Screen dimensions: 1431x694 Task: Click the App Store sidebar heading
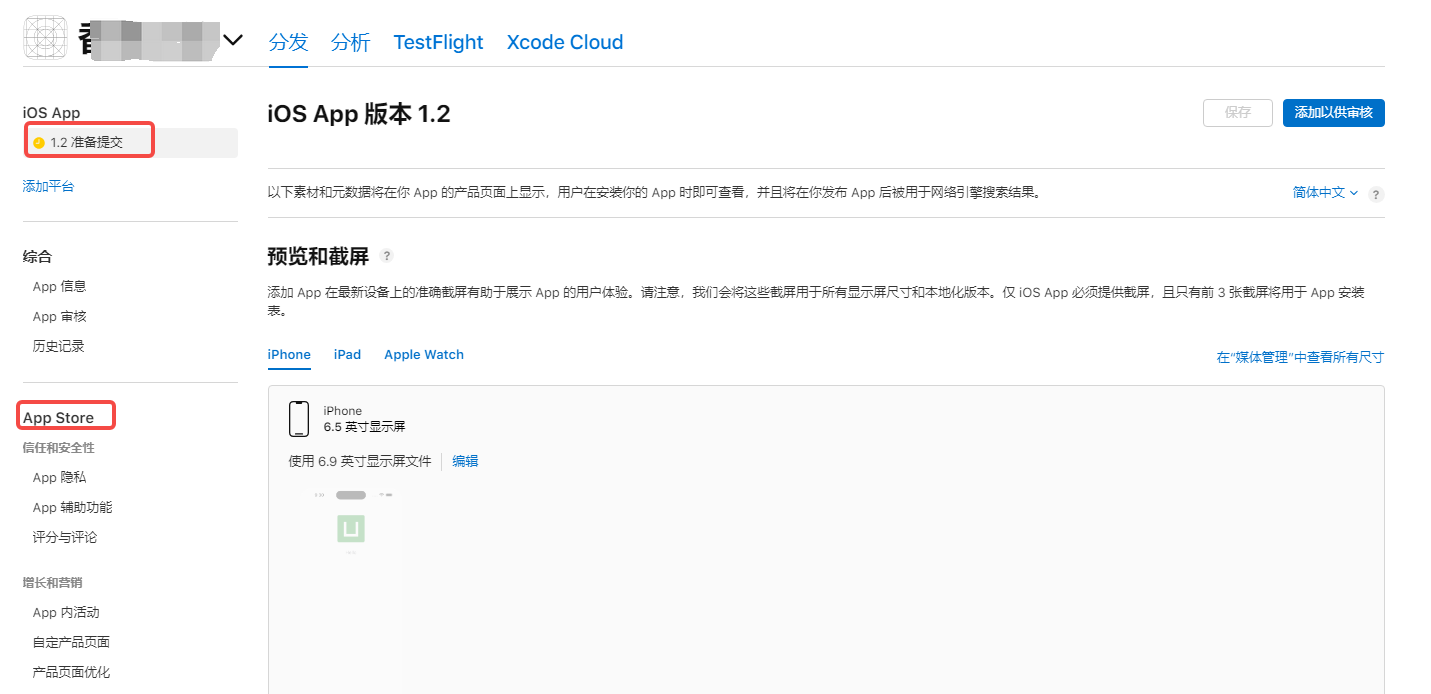pos(58,418)
